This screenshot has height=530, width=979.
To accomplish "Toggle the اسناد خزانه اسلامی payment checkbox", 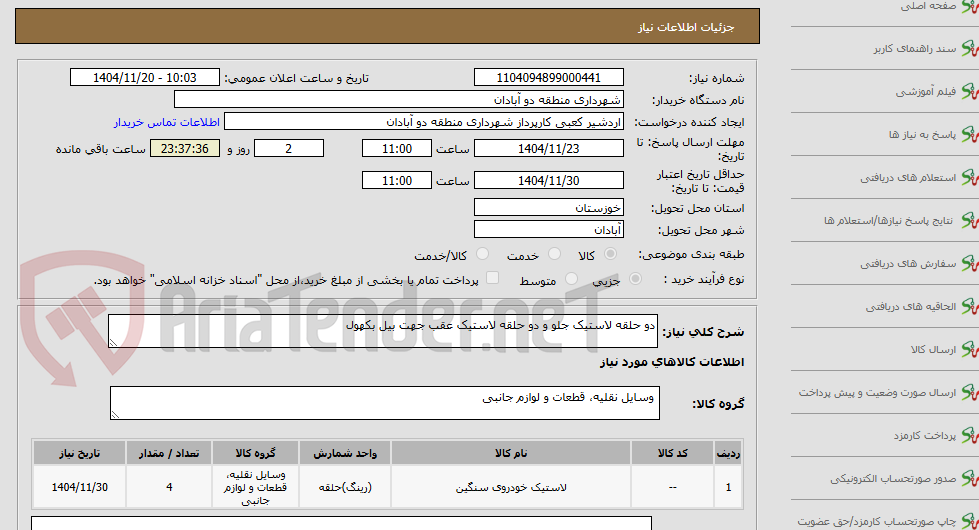I will (493, 278).
